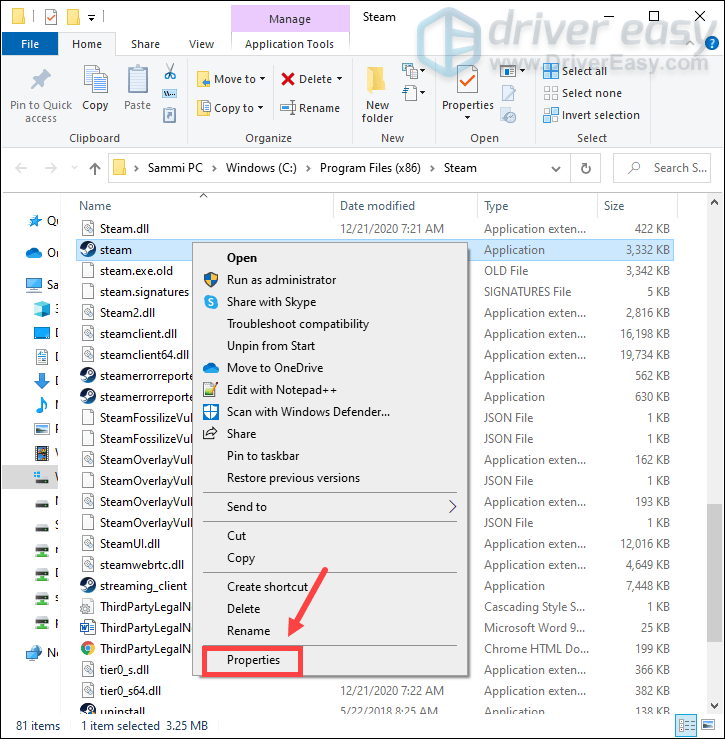Click Chrome icon of ThirdPartyLegalNotices HTML file
The width and height of the screenshot is (725, 739).
[x=88, y=649]
